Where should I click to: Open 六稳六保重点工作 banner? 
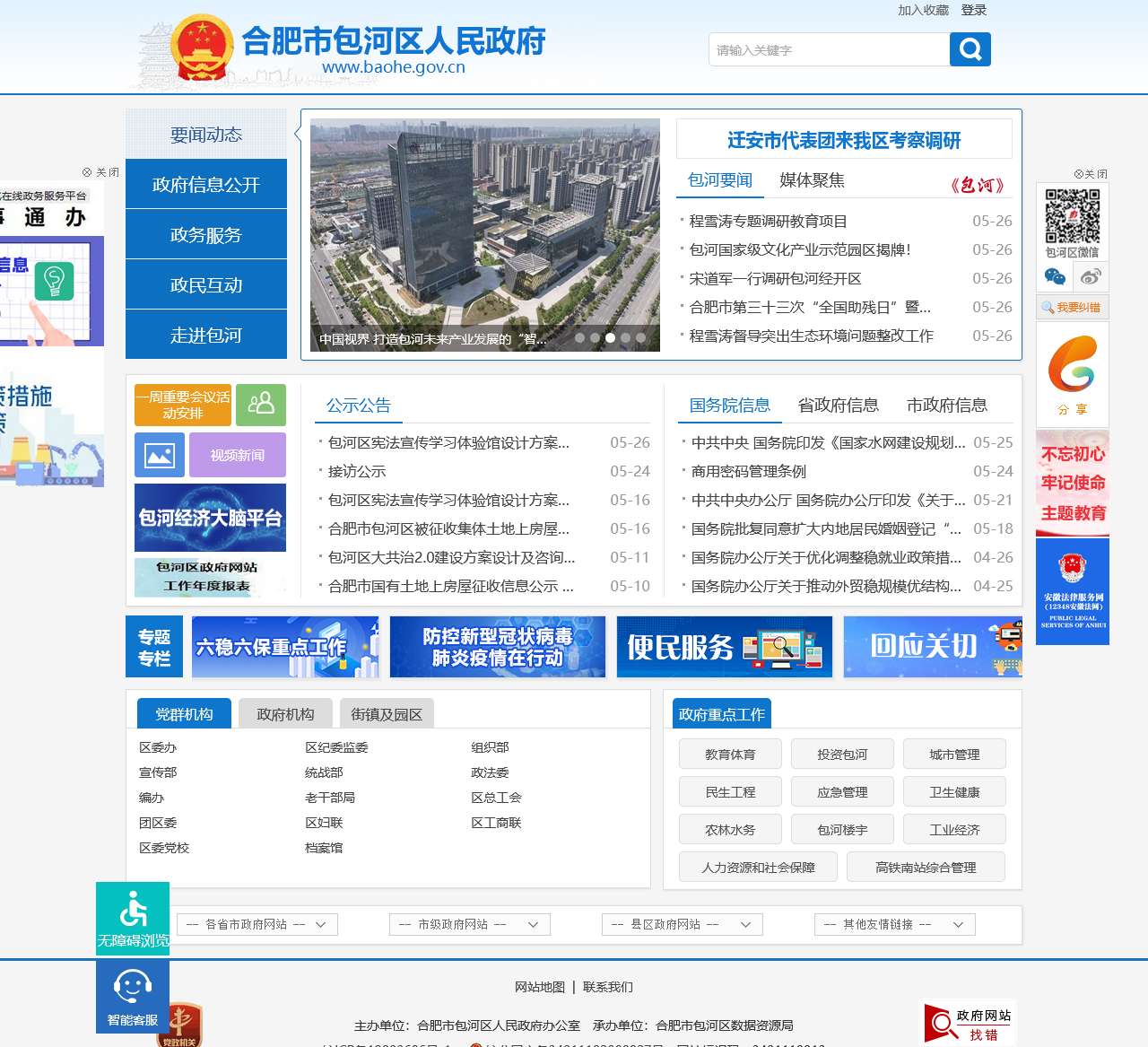coord(285,647)
